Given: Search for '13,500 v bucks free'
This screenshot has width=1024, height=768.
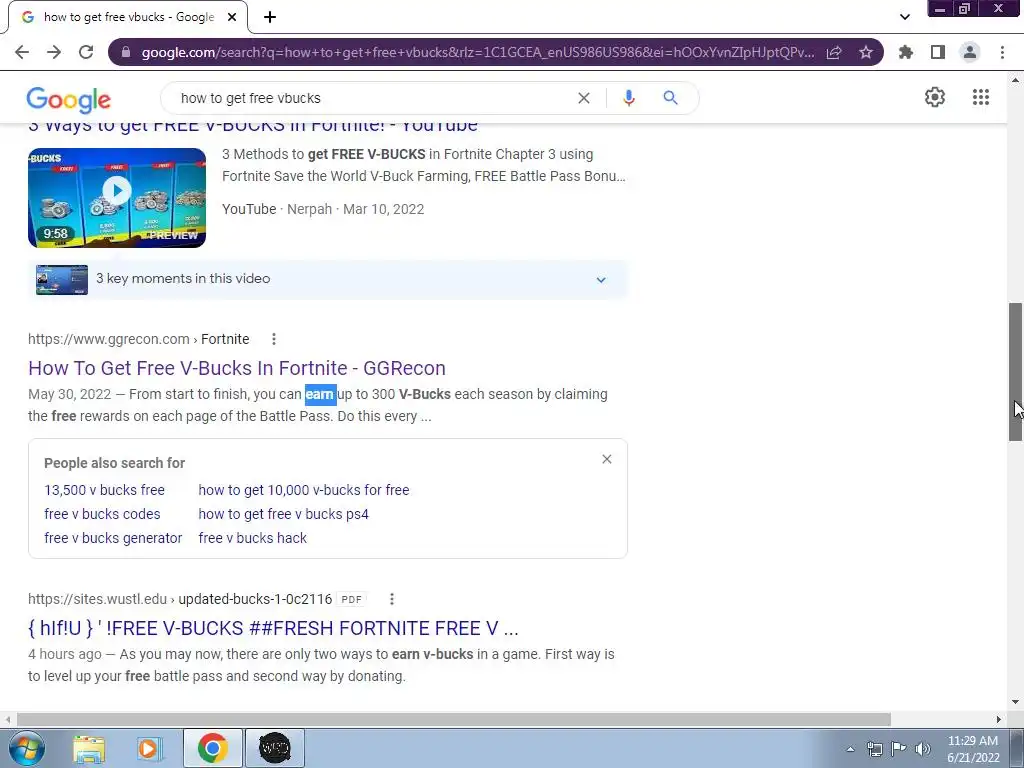Looking at the screenshot, I should (x=104, y=490).
